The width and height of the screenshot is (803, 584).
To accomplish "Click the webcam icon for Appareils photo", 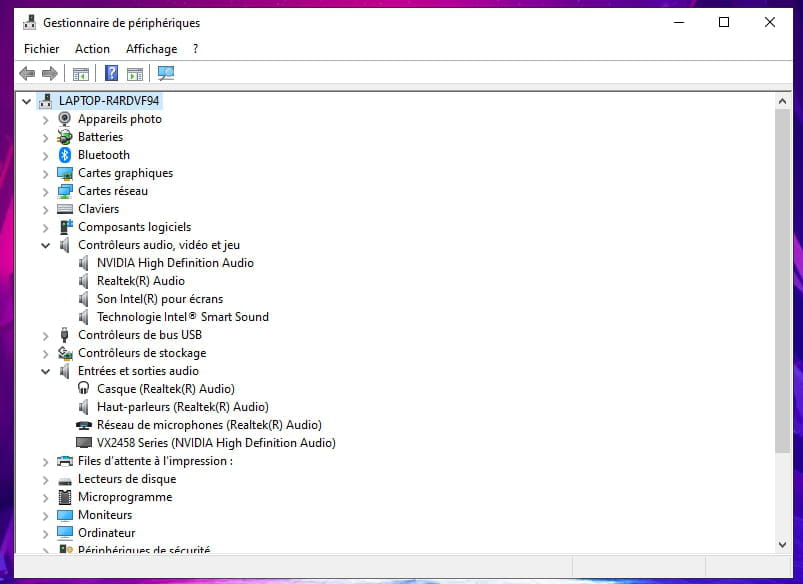I will pos(65,119).
